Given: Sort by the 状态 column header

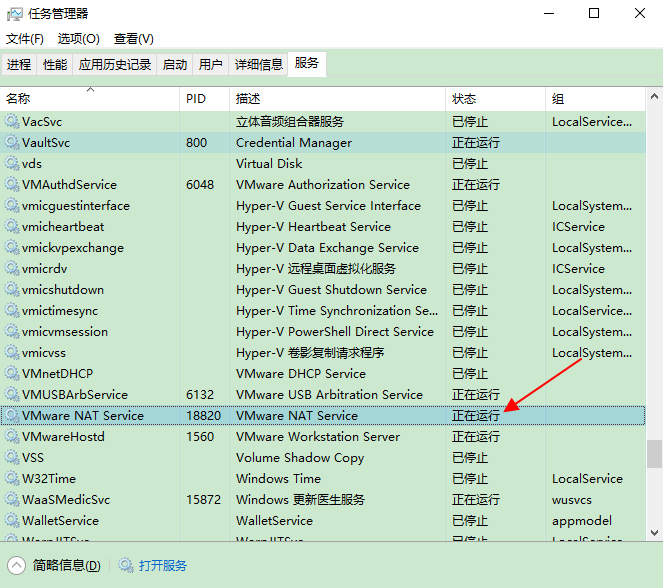Looking at the screenshot, I should tap(495, 98).
